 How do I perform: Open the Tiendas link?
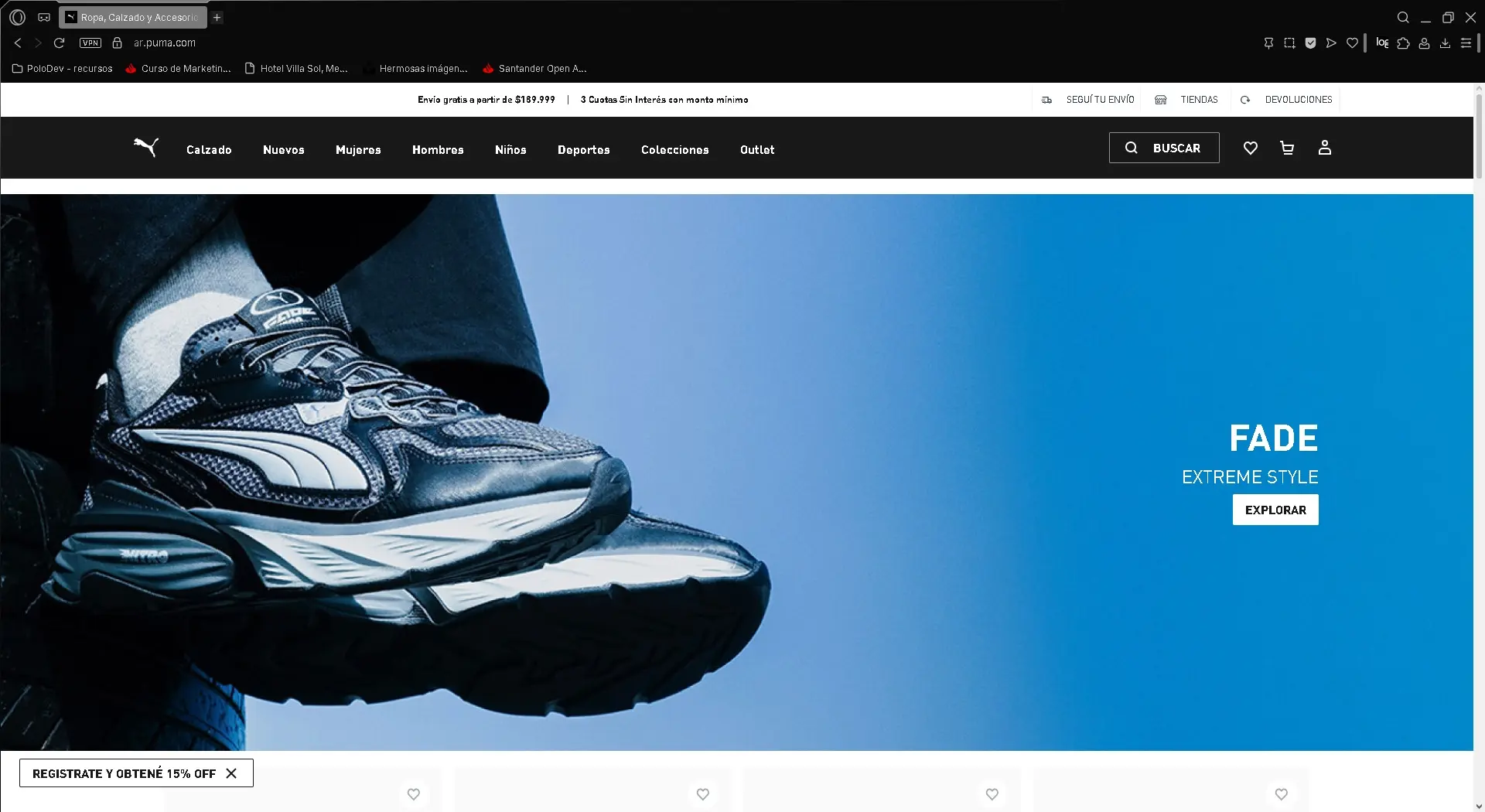pos(1199,100)
